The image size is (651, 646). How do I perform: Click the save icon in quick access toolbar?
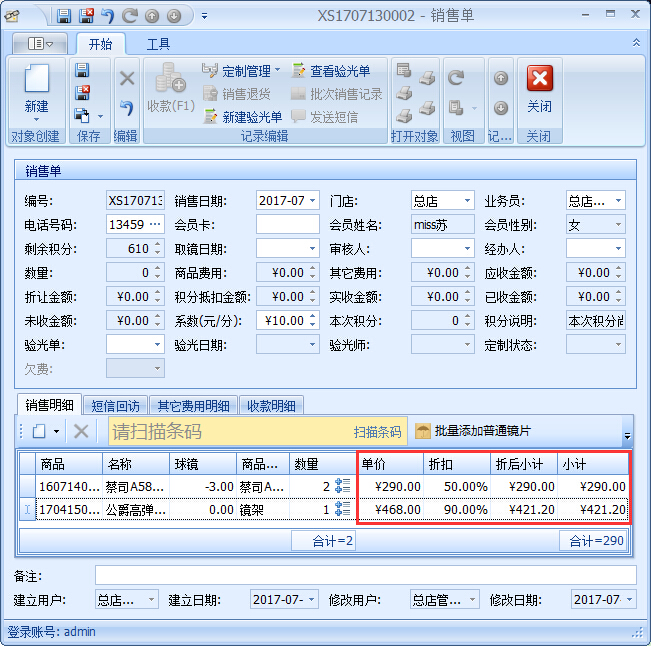click(x=64, y=16)
